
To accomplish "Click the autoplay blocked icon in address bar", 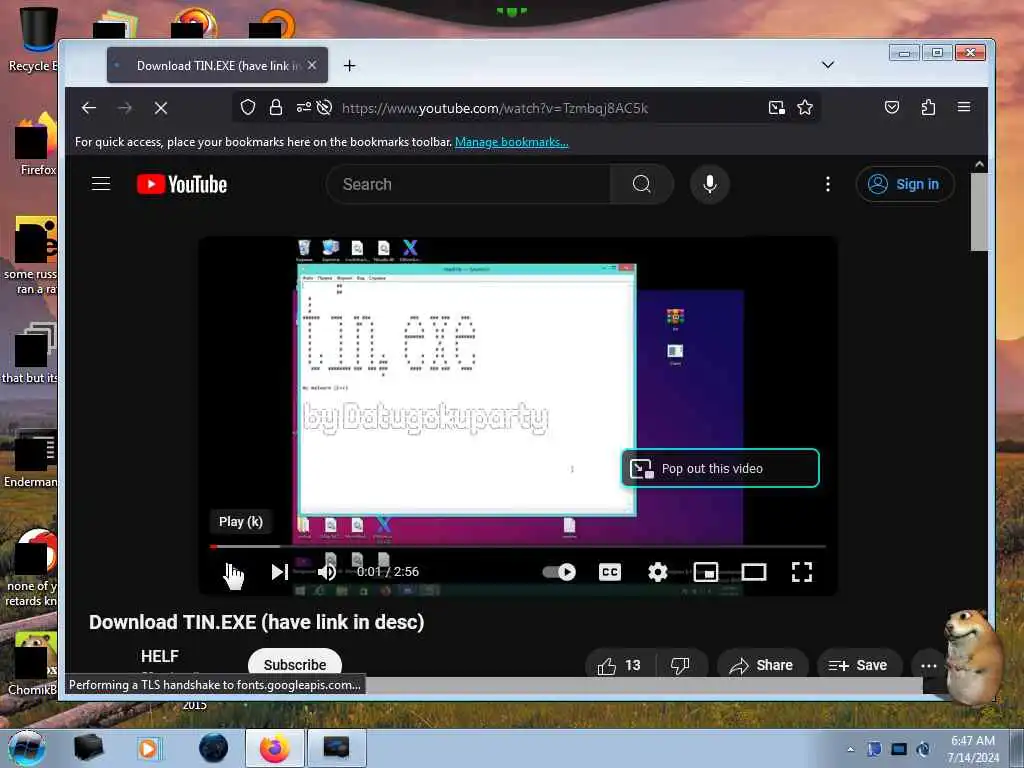I will click(x=325, y=107).
